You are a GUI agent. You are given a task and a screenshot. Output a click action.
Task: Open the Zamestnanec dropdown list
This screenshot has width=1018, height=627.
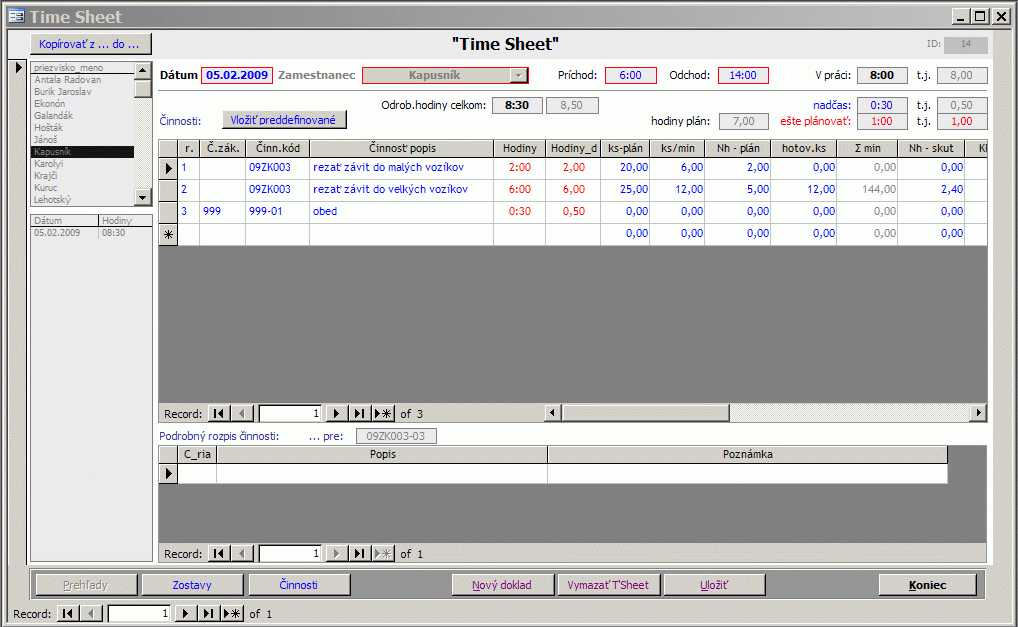tap(518, 75)
